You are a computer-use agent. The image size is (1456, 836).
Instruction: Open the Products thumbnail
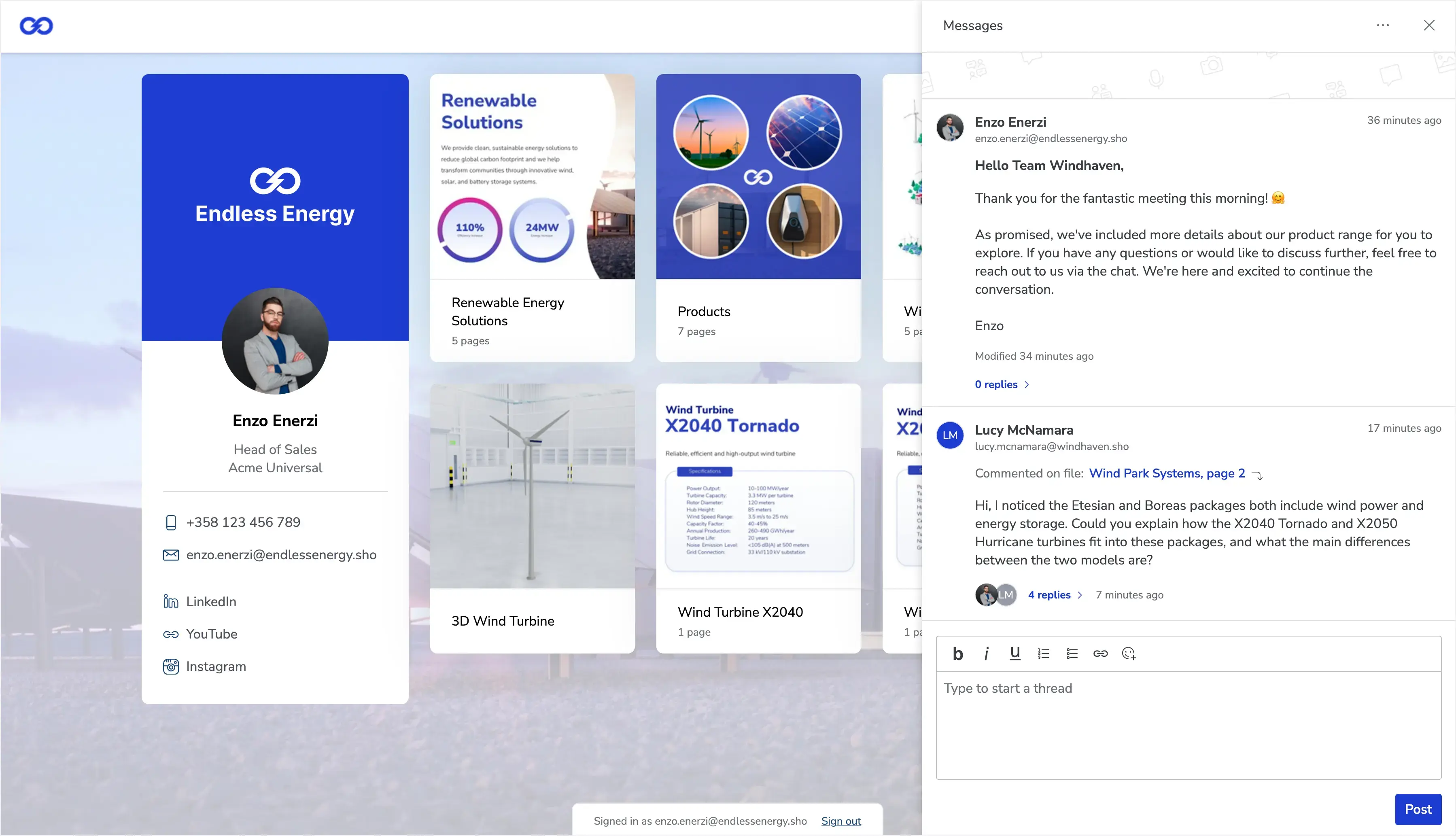coord(758,176)
